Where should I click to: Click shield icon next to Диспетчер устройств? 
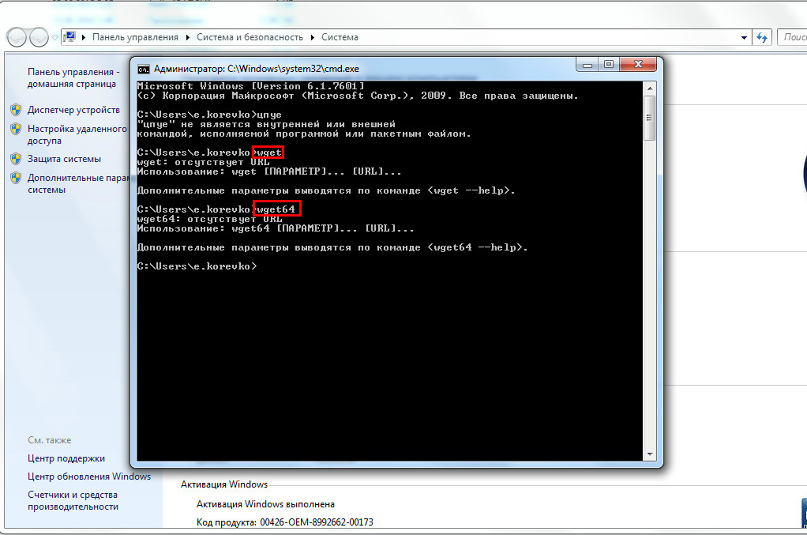[16, 109]
